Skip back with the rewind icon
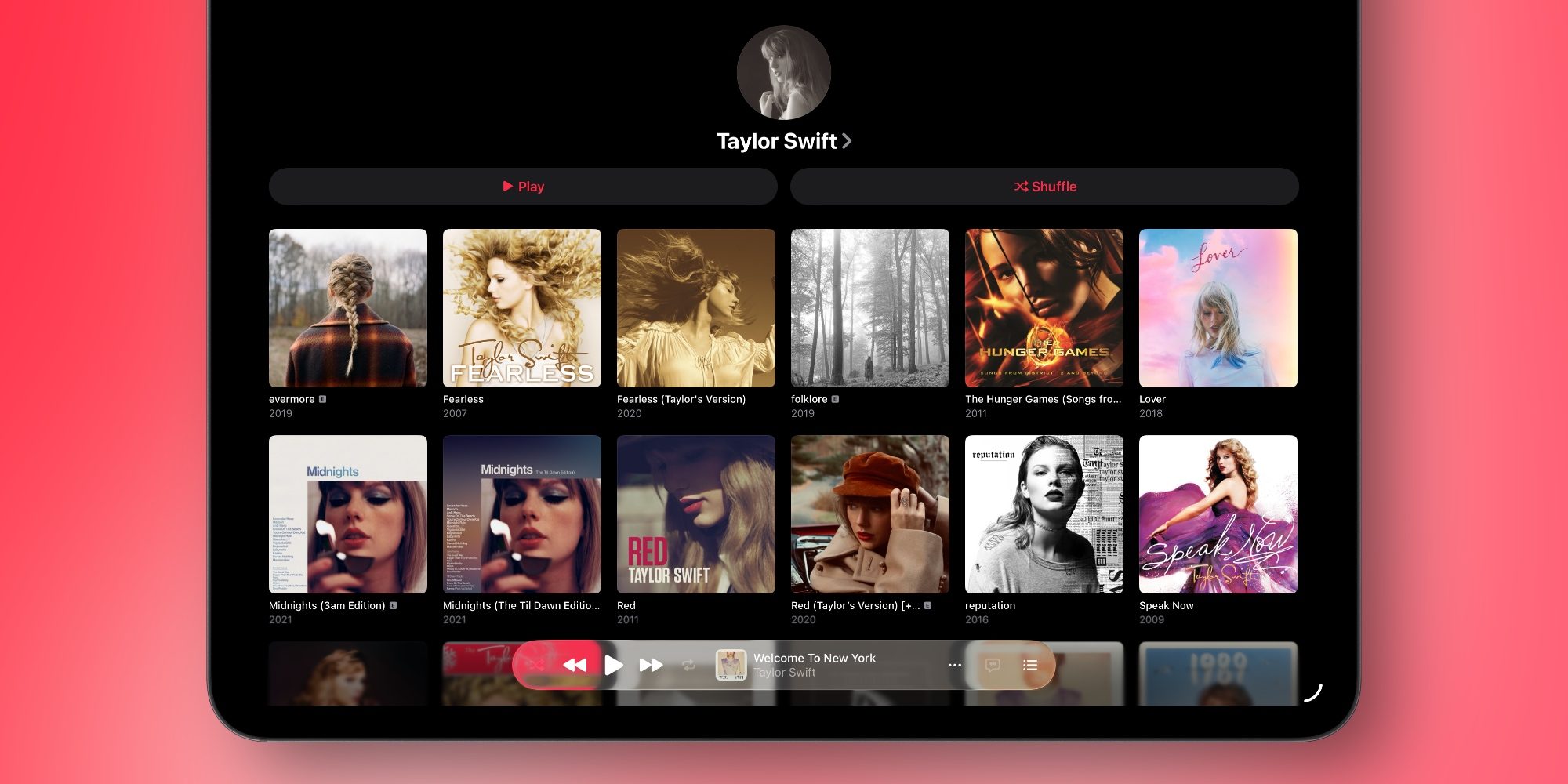 tap(575, 665)
